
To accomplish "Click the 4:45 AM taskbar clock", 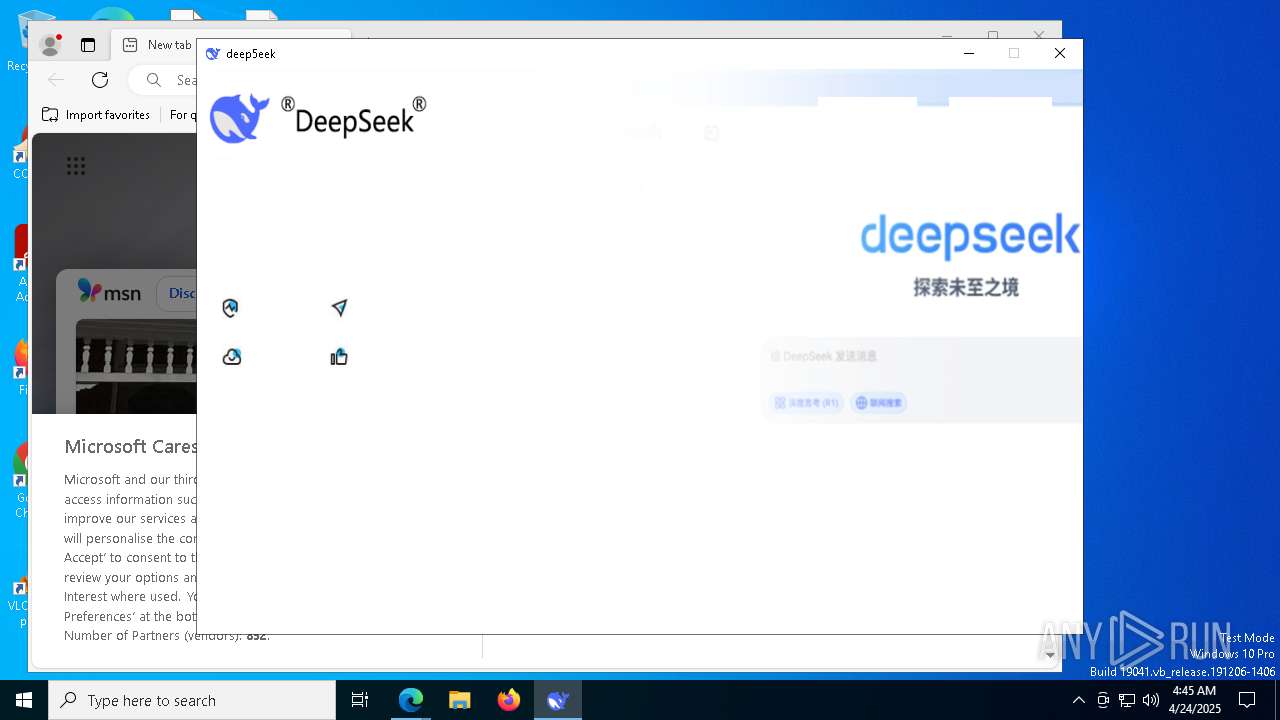I will point(1194,700).
